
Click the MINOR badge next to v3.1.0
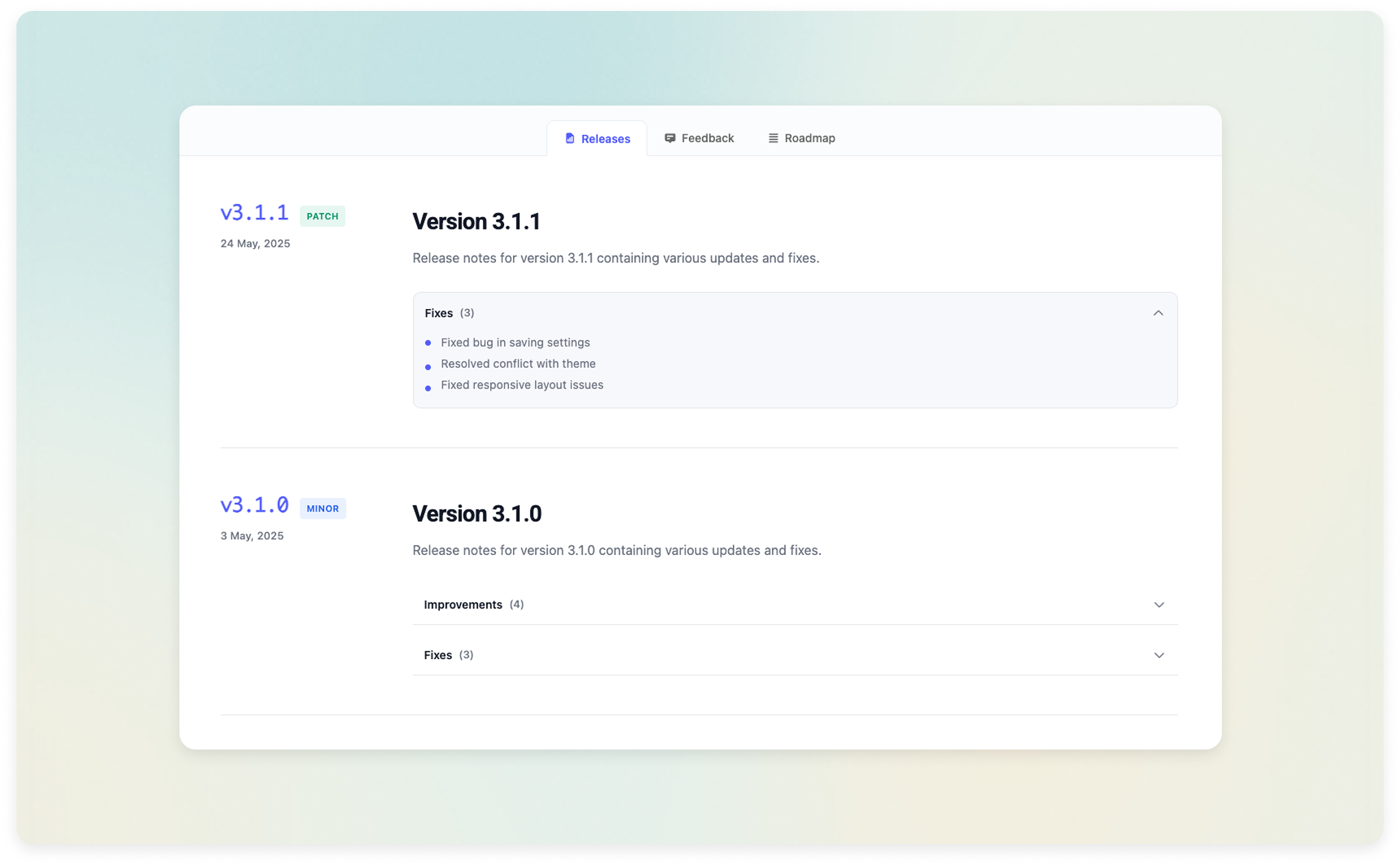(323, 508)
